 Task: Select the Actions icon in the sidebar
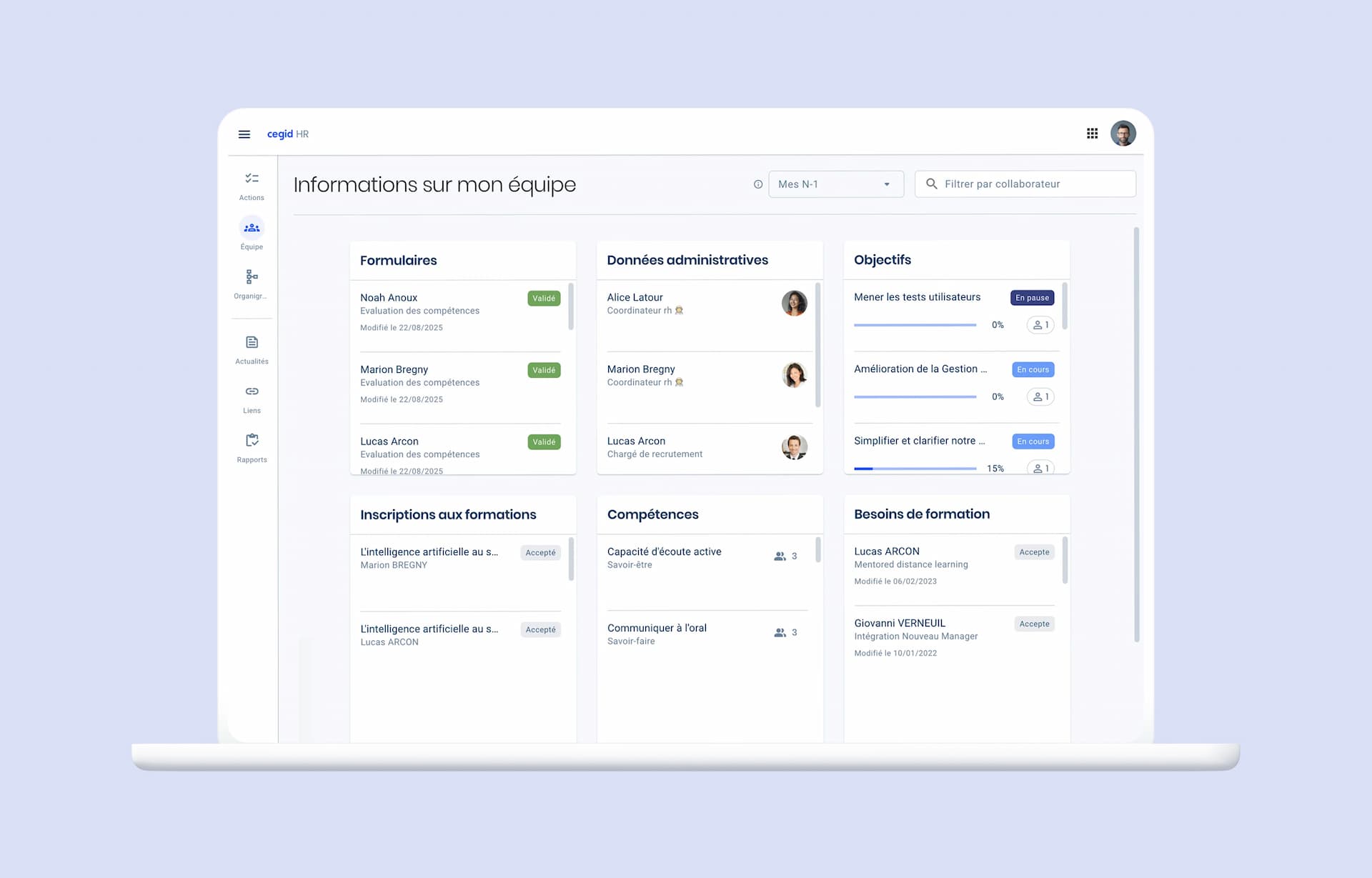251,178
